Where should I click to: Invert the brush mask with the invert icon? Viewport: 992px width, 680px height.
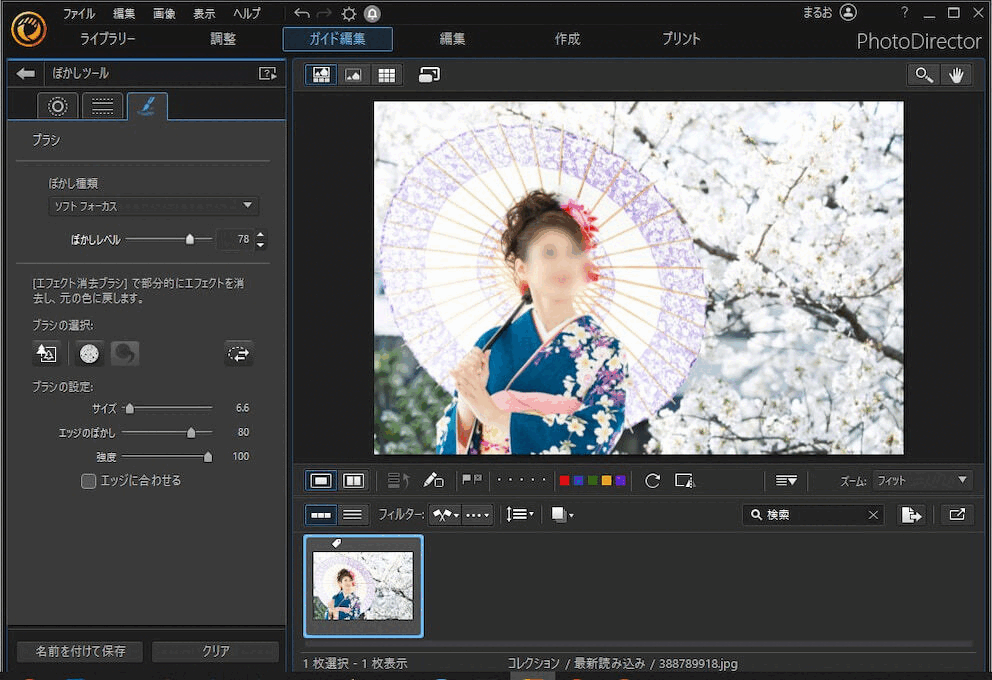238,353
